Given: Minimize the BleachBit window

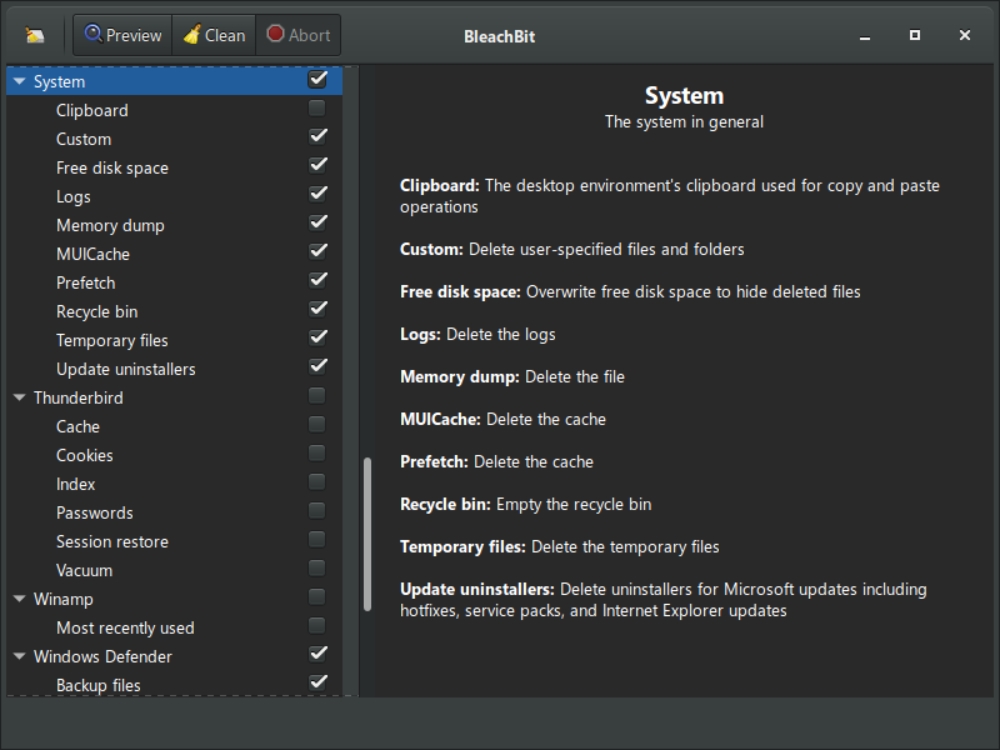Looking at the screenshot, I should [865, 36].
